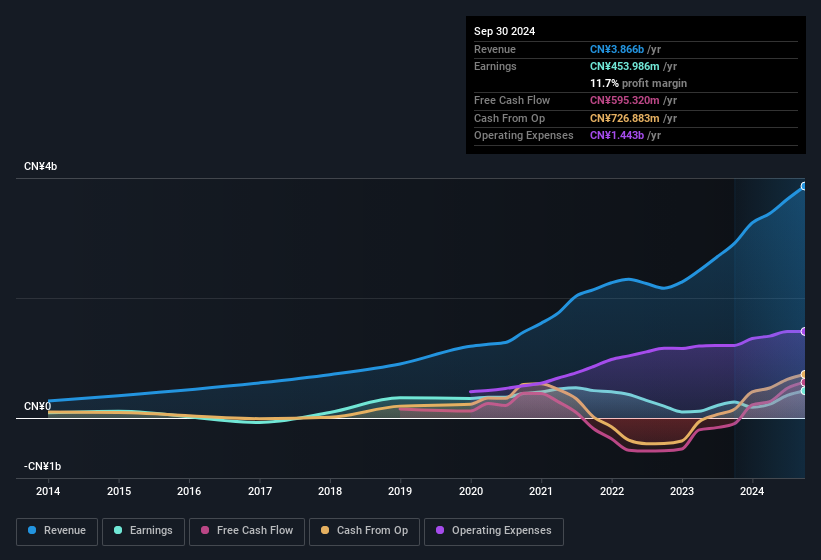Click the 2017 x-axis label
The height and width of the screenshot is (560, 821).
pyautogui.click(x=260, y=491)
